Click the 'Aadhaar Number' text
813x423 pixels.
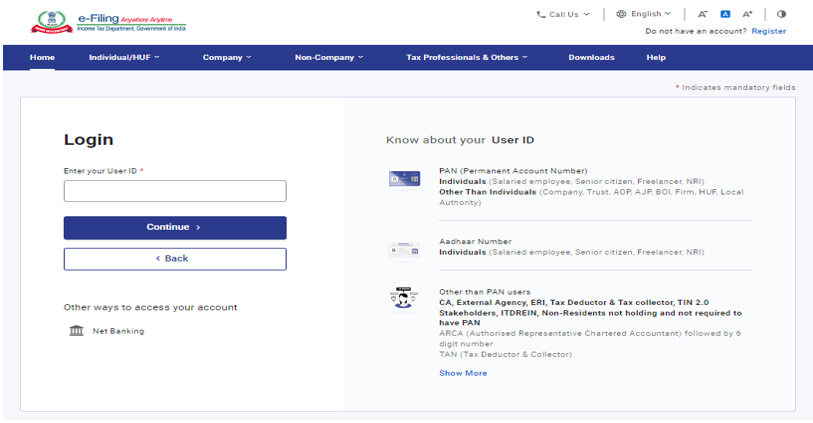coord(475,242)
